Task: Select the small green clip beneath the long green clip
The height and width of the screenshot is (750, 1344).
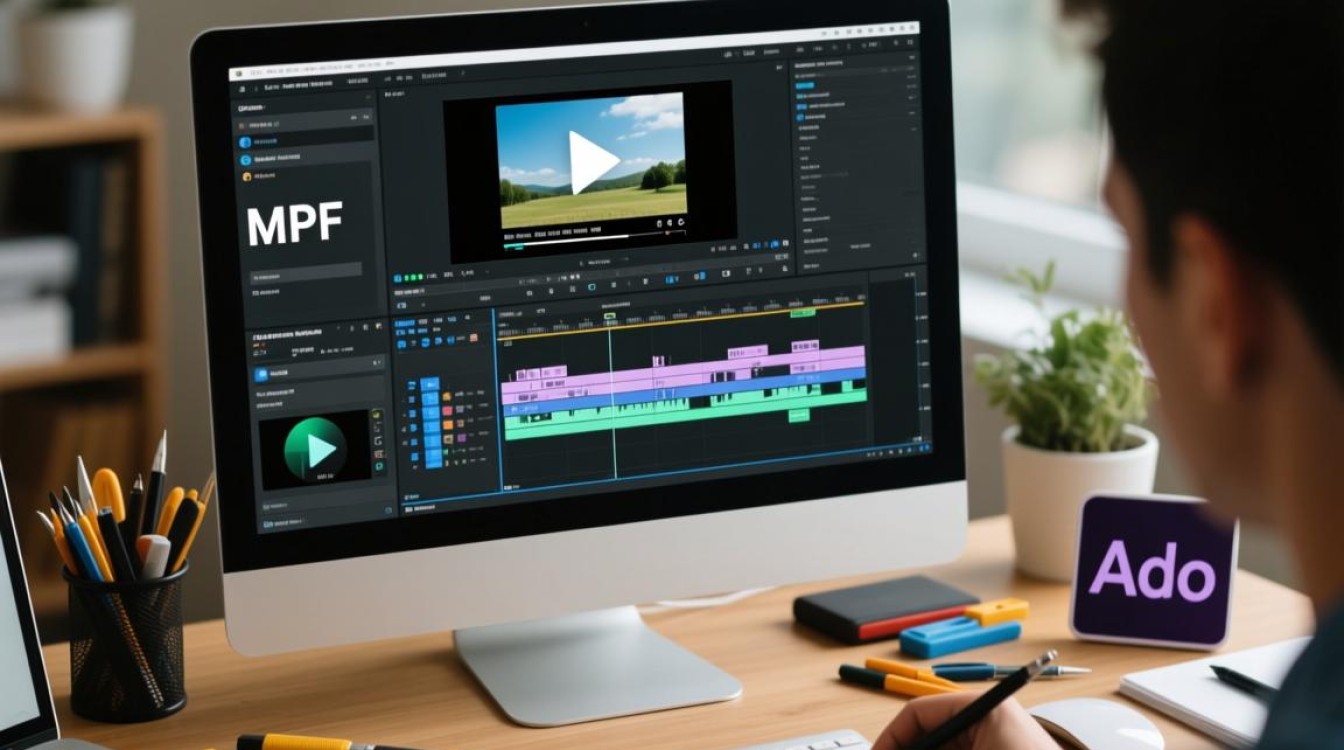Action: (x=798, y=415)
